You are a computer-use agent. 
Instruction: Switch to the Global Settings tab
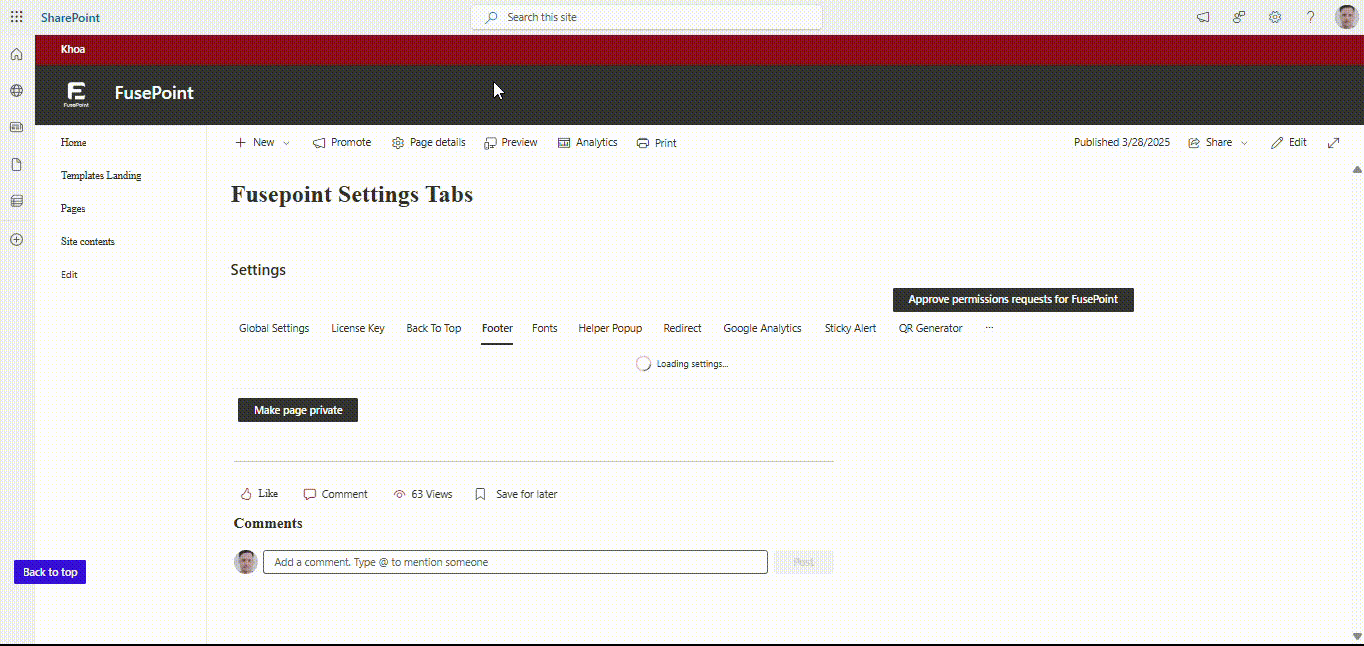(x=274, y=328)
